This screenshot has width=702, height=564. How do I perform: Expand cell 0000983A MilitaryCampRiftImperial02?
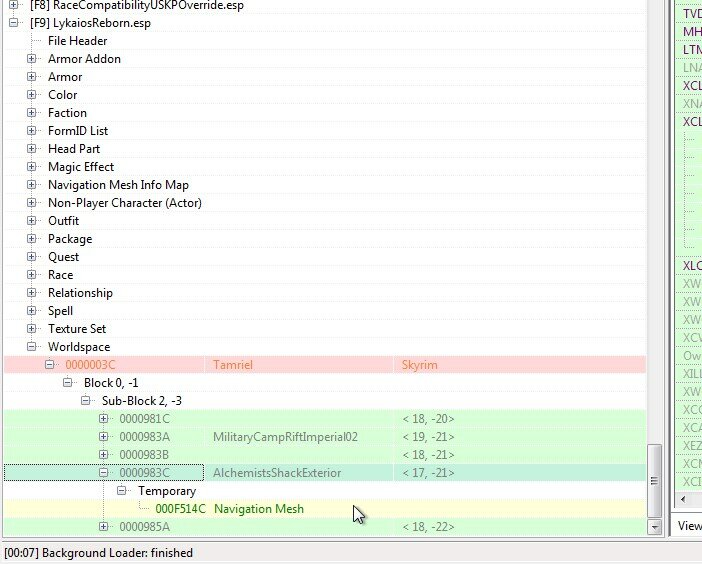click(x=104, y=437)
